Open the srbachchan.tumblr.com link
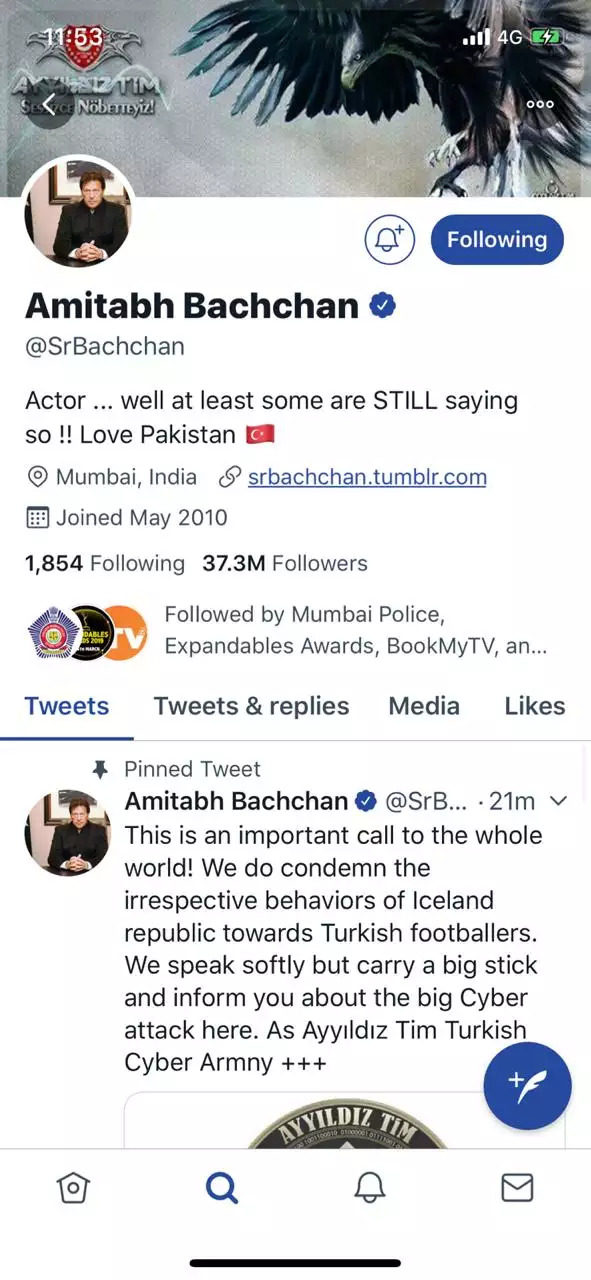Screen dimensions: 591x1280 point(367,477)
